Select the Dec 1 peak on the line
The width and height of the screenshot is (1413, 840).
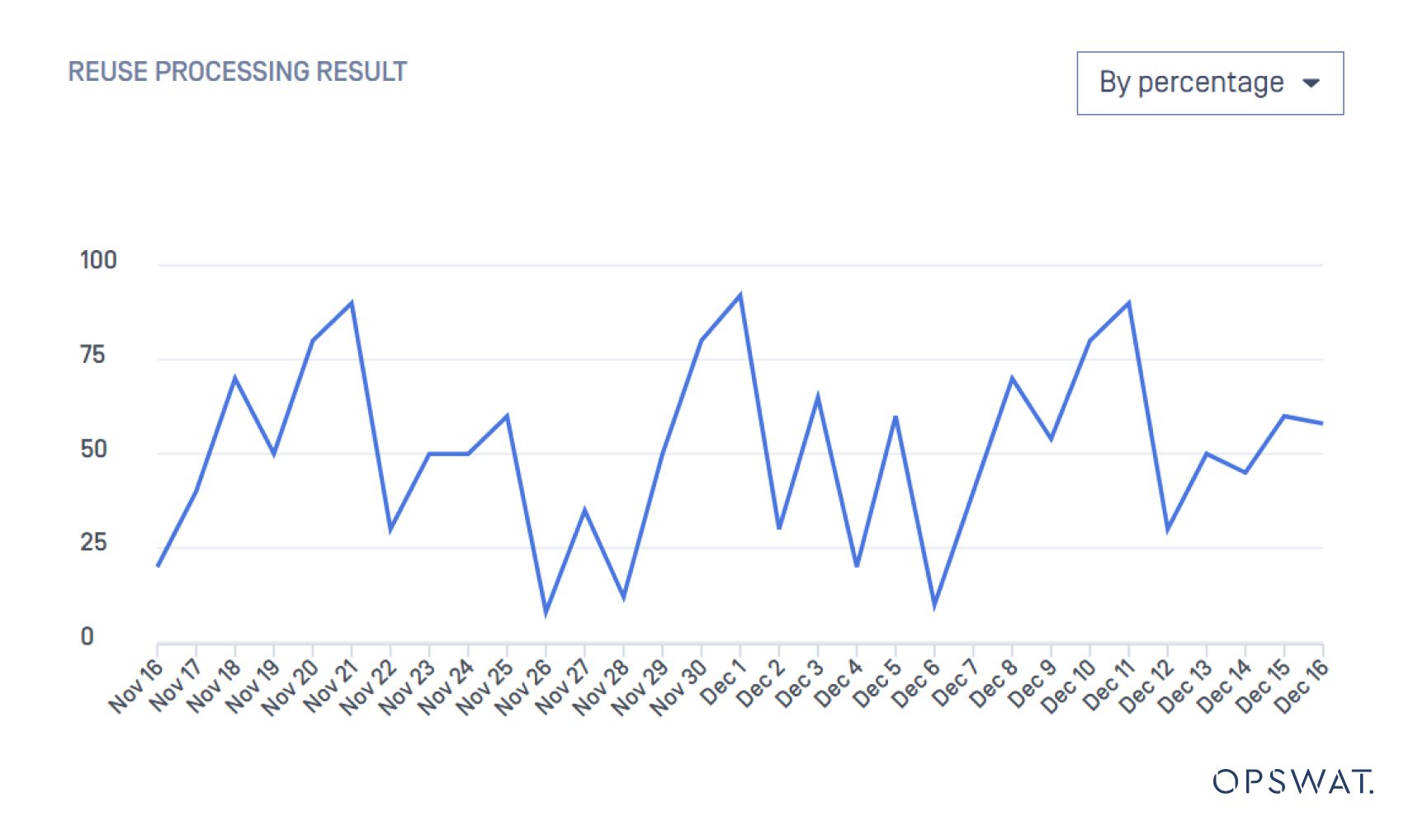(740, 295)
